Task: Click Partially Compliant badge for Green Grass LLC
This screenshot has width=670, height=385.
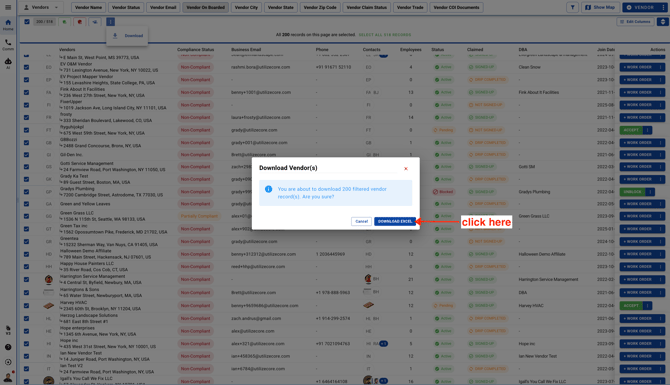Action: 199,216
